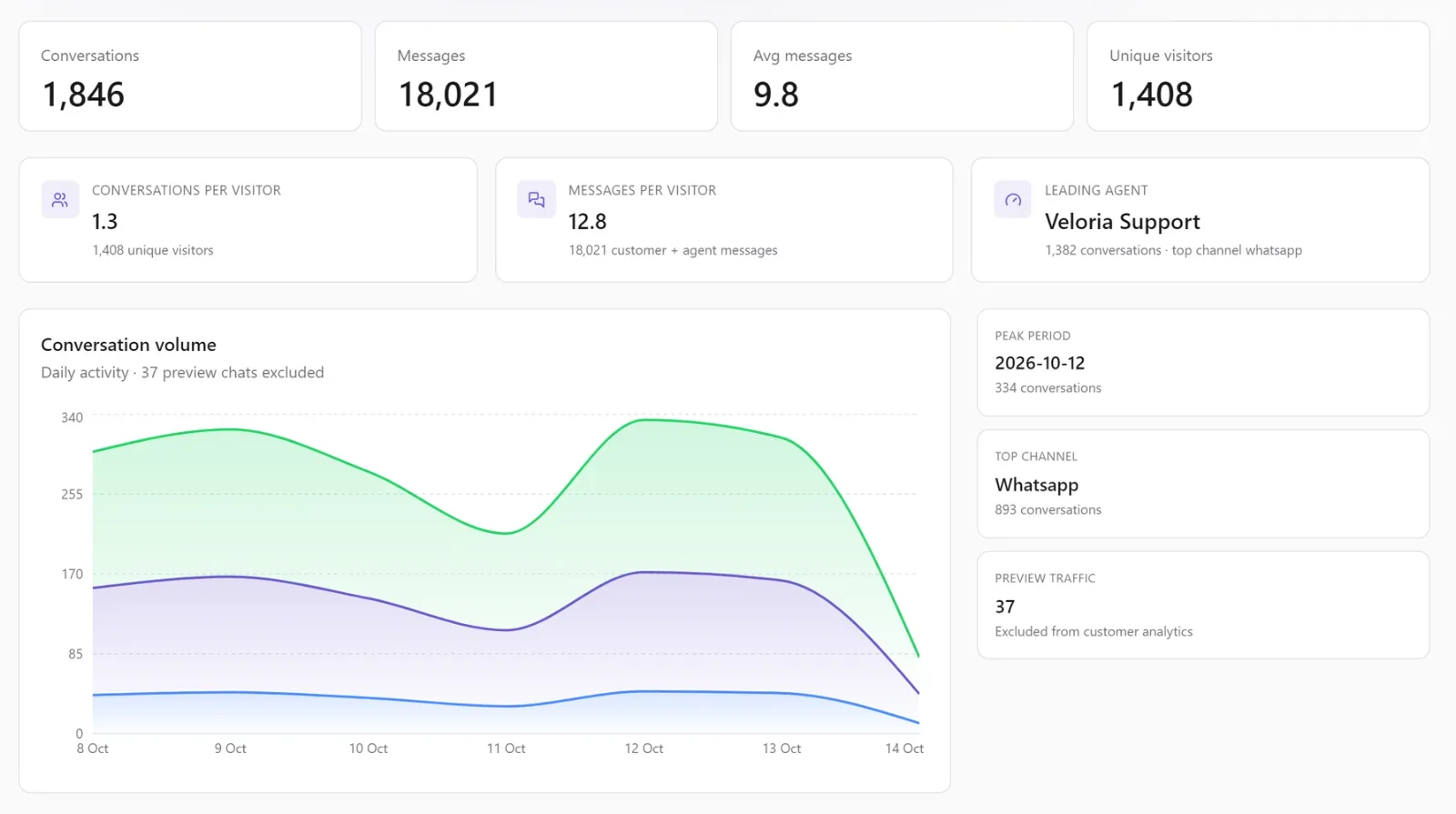Click the '334 conversations' peak period subtext
Viewport: 1456px width, 814px height.
pyautogui.click(x=1048, y=387)
